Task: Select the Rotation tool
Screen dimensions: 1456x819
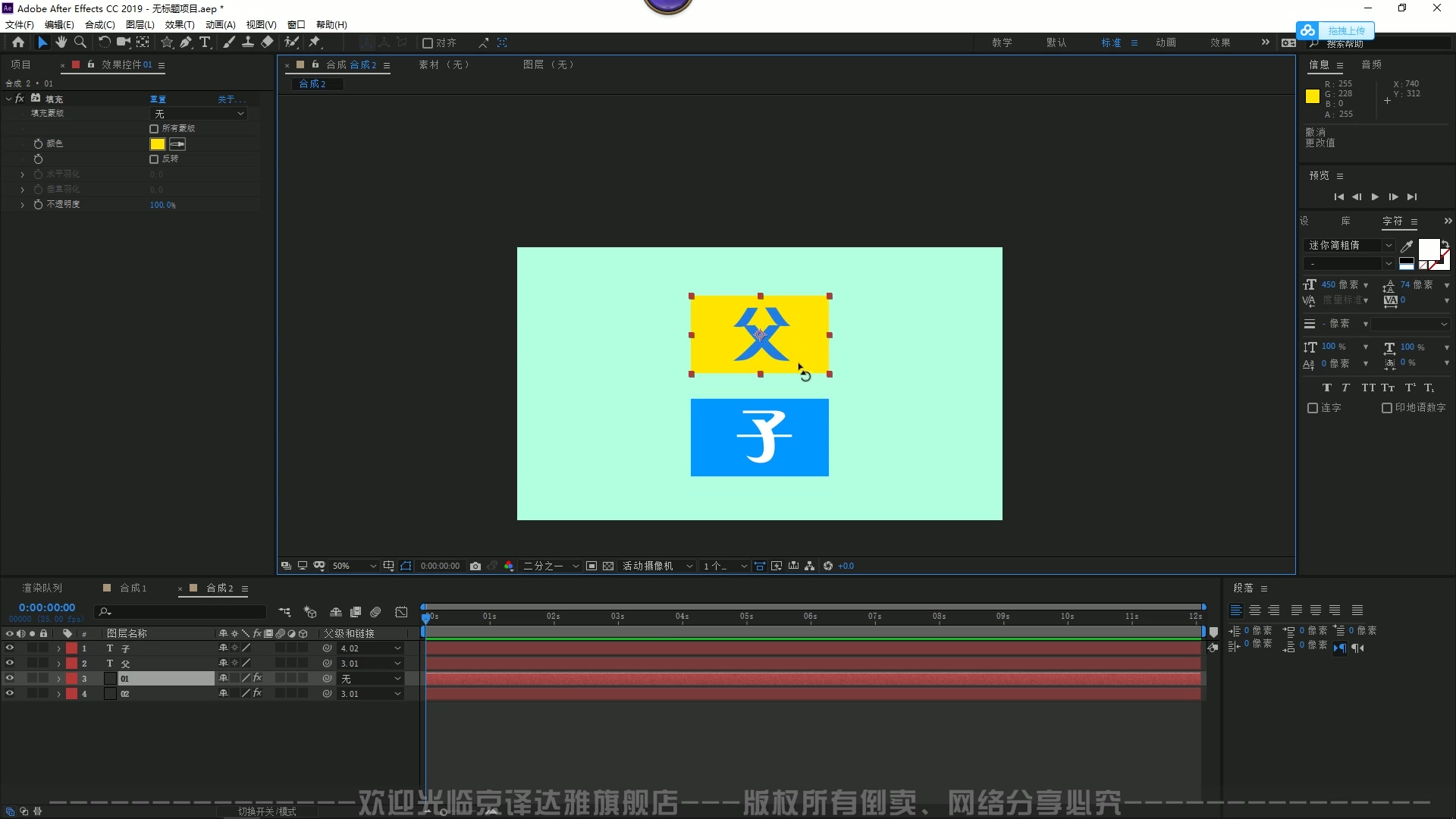Action: coord(104,42)
